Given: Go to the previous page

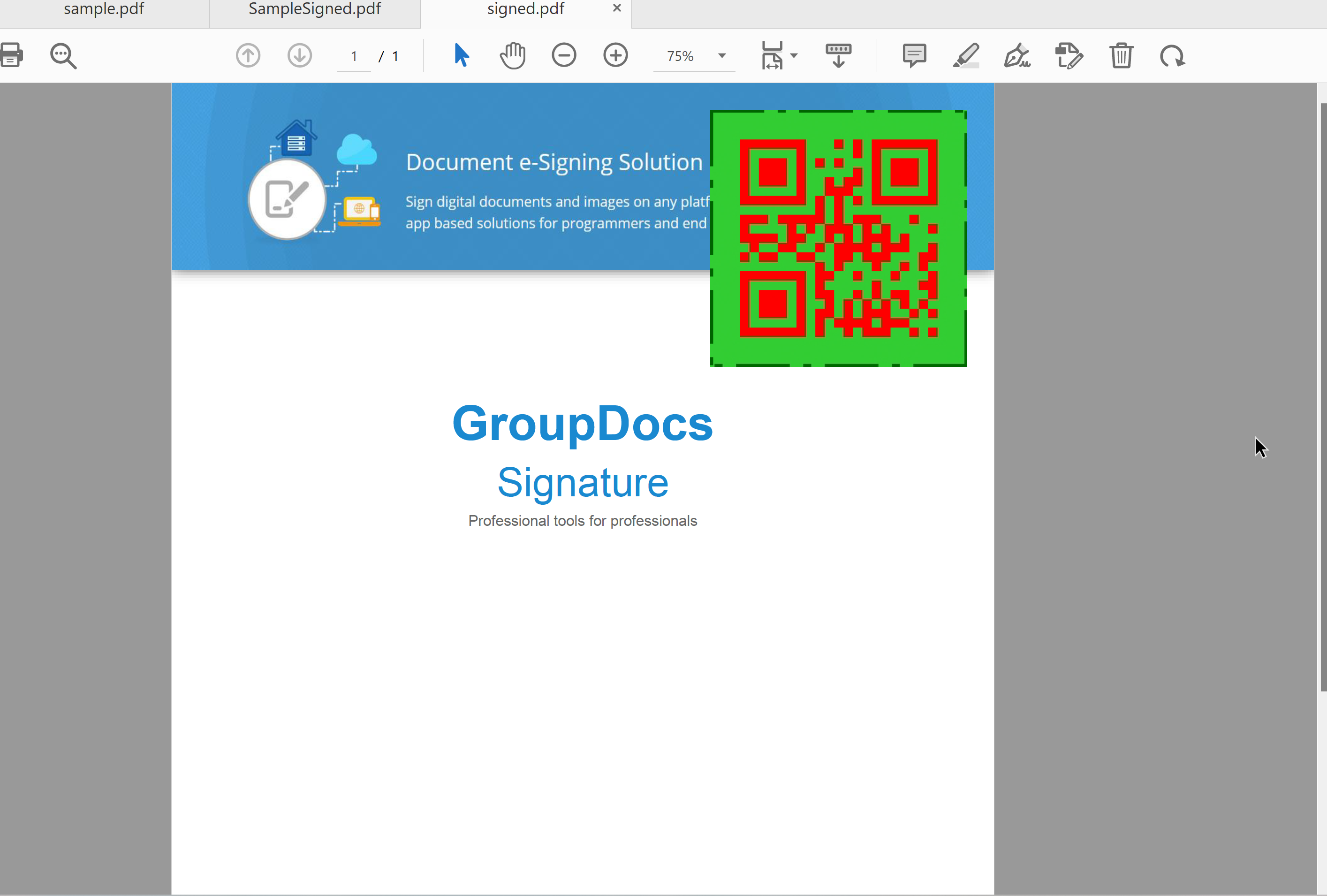Looking at the screenshot, I should point(248,55).
